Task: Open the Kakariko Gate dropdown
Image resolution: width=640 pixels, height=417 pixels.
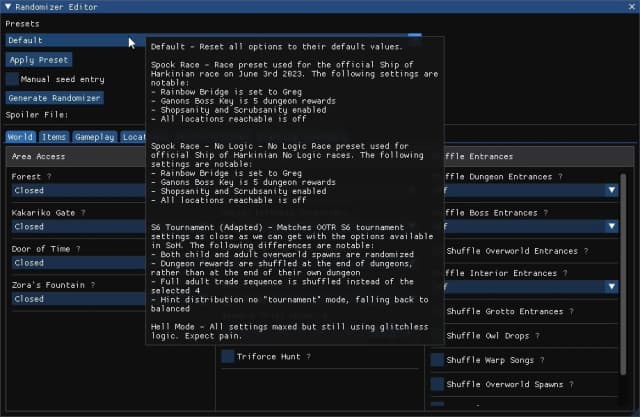Action: click(x=78, y=226)
